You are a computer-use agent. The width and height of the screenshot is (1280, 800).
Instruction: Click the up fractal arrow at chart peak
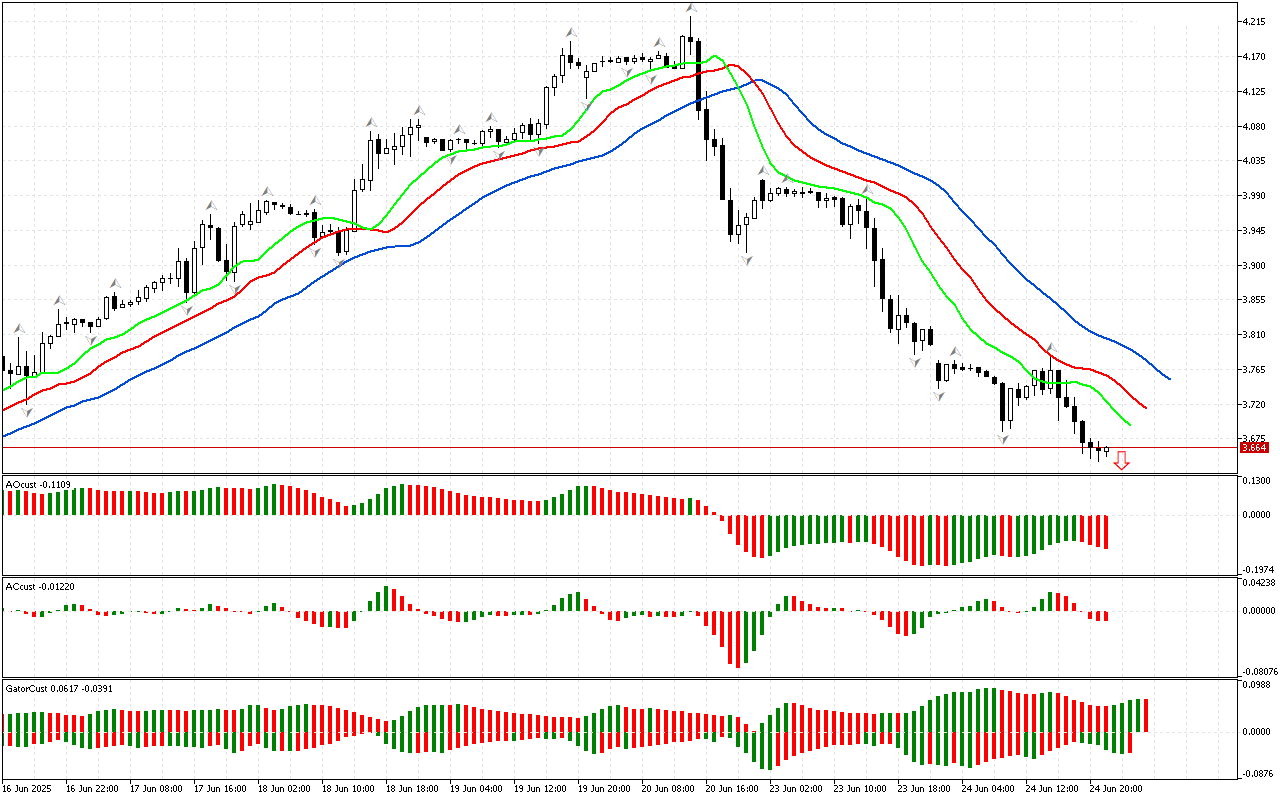pyautogui.click(x=690, y=9)
